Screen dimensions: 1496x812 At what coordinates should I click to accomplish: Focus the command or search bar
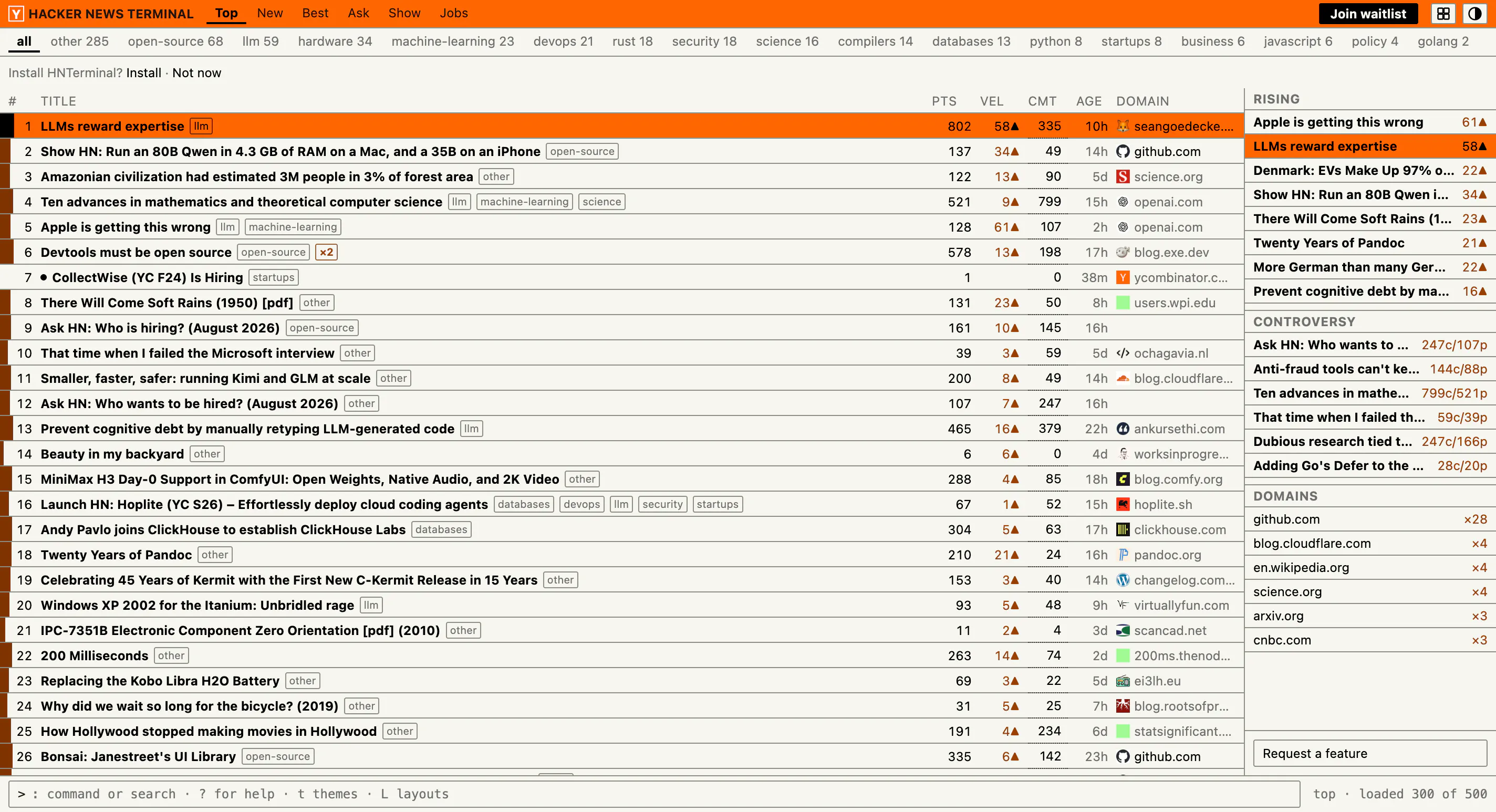654,794
